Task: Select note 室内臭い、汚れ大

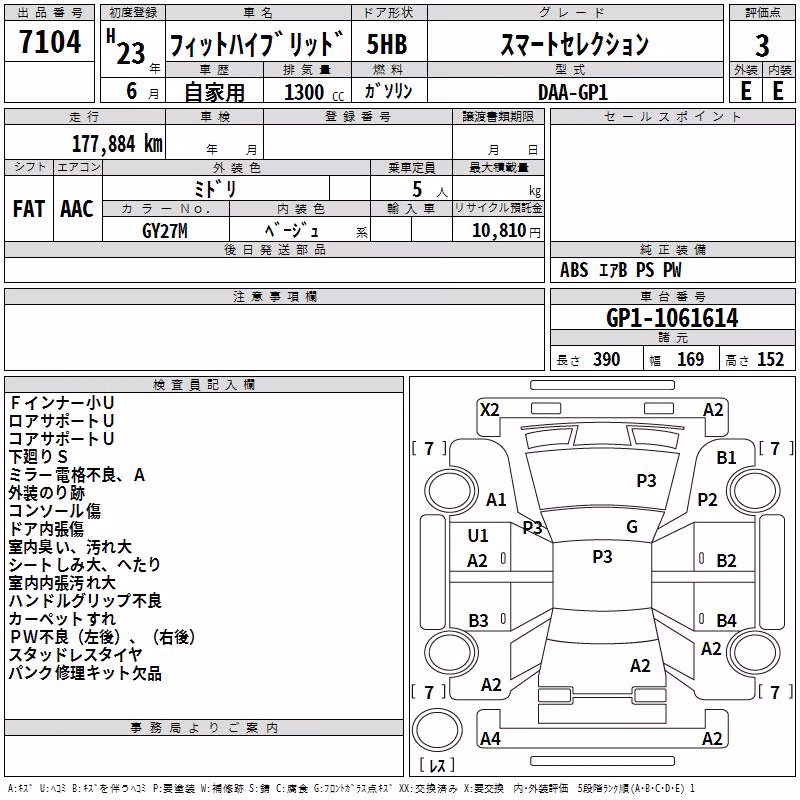Action: coord(70,547)
